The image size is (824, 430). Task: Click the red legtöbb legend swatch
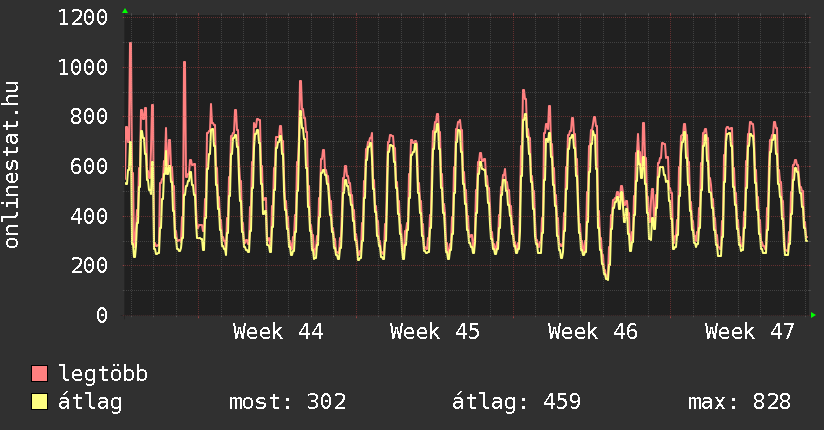(39, 374)
